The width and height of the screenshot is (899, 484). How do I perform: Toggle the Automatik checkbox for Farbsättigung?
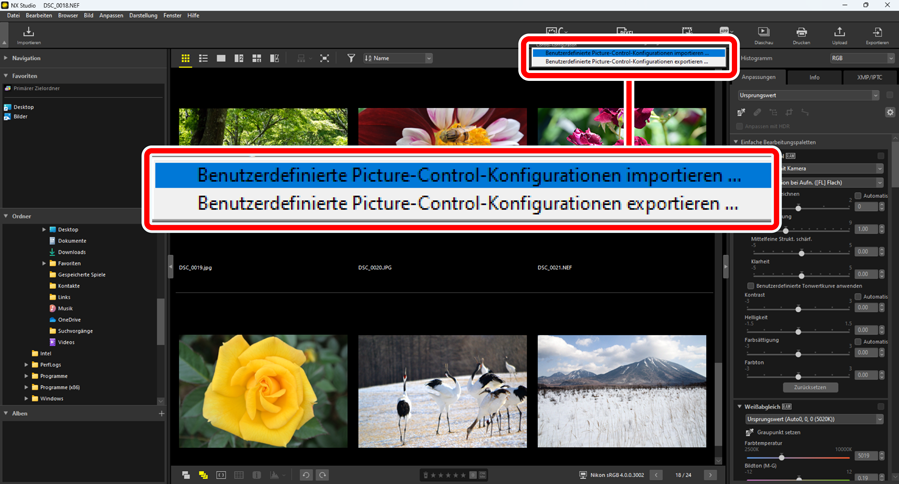coord(858,342)
